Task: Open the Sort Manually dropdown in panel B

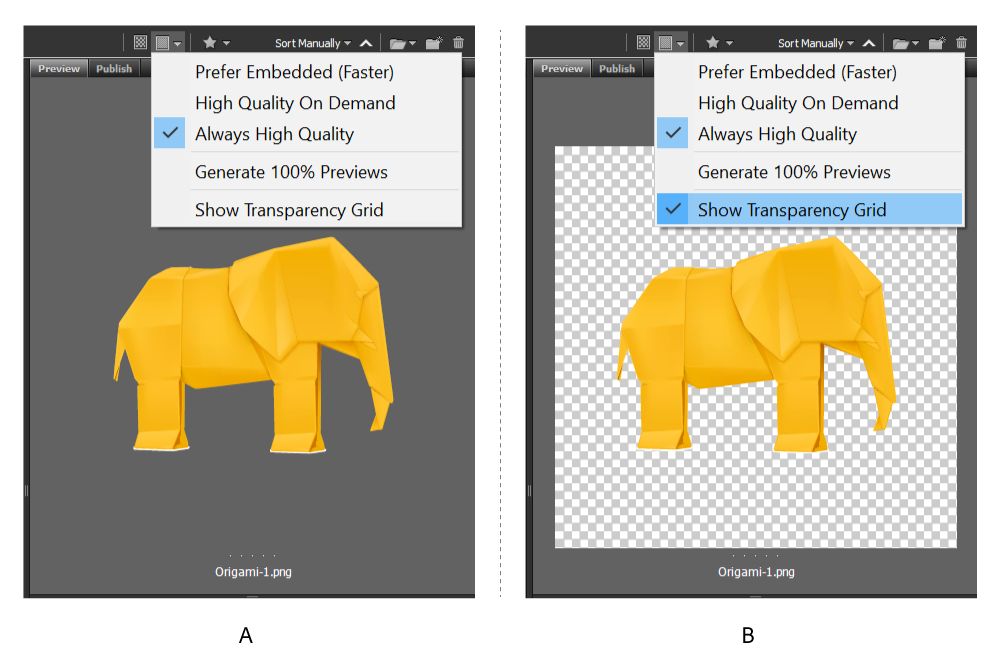Action: (815, 43)
